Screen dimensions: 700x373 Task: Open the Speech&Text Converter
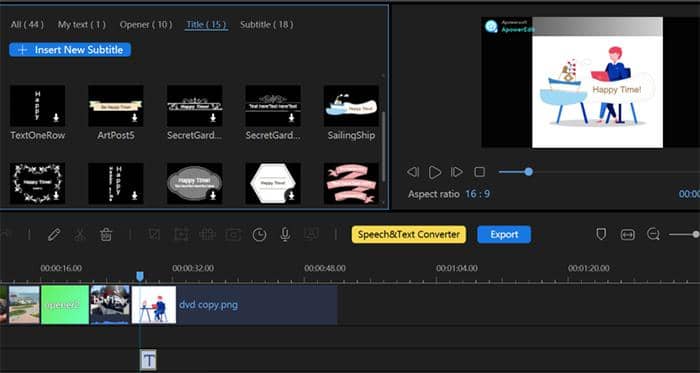click(x=408, y=234)
